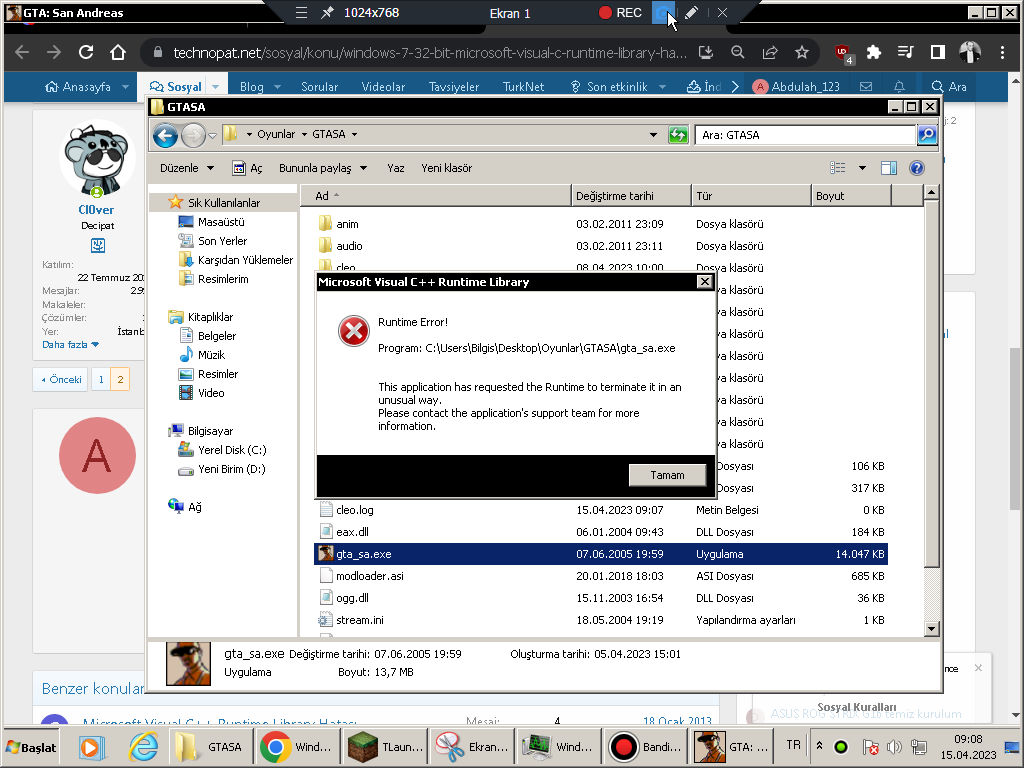1024x768 pixels.
Task: Click Aç toolbar button
Action: (248, 168)
